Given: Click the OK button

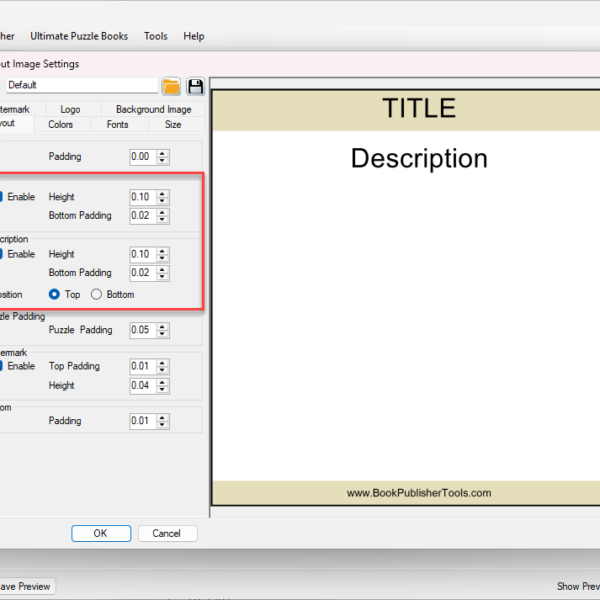Looking at the screenshot, I should coord(100,533).
